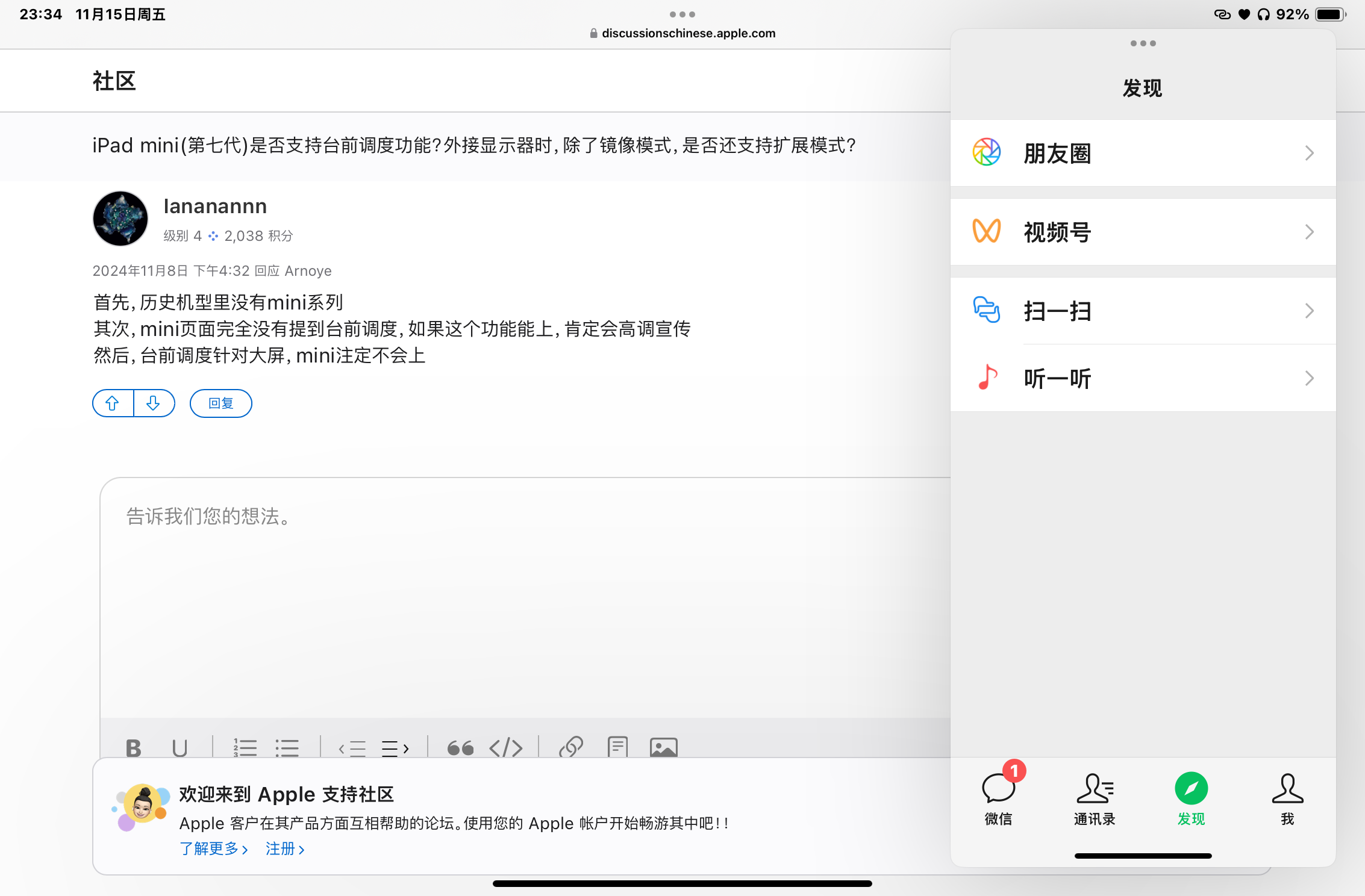1365x896 pixels.
Task: Click the 回复 reply button
Action: click(220, 403)
